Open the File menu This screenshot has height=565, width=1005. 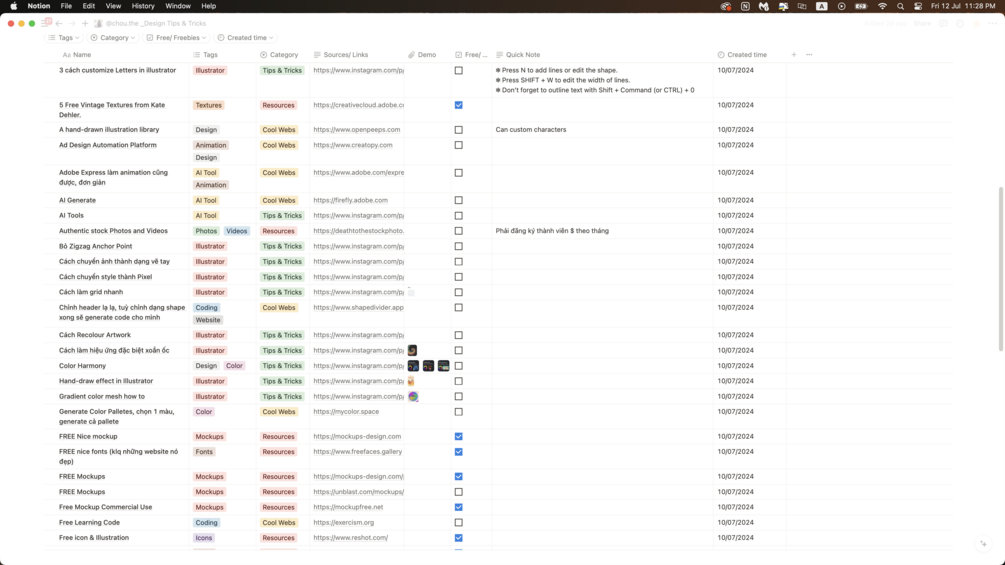(66, 6)
